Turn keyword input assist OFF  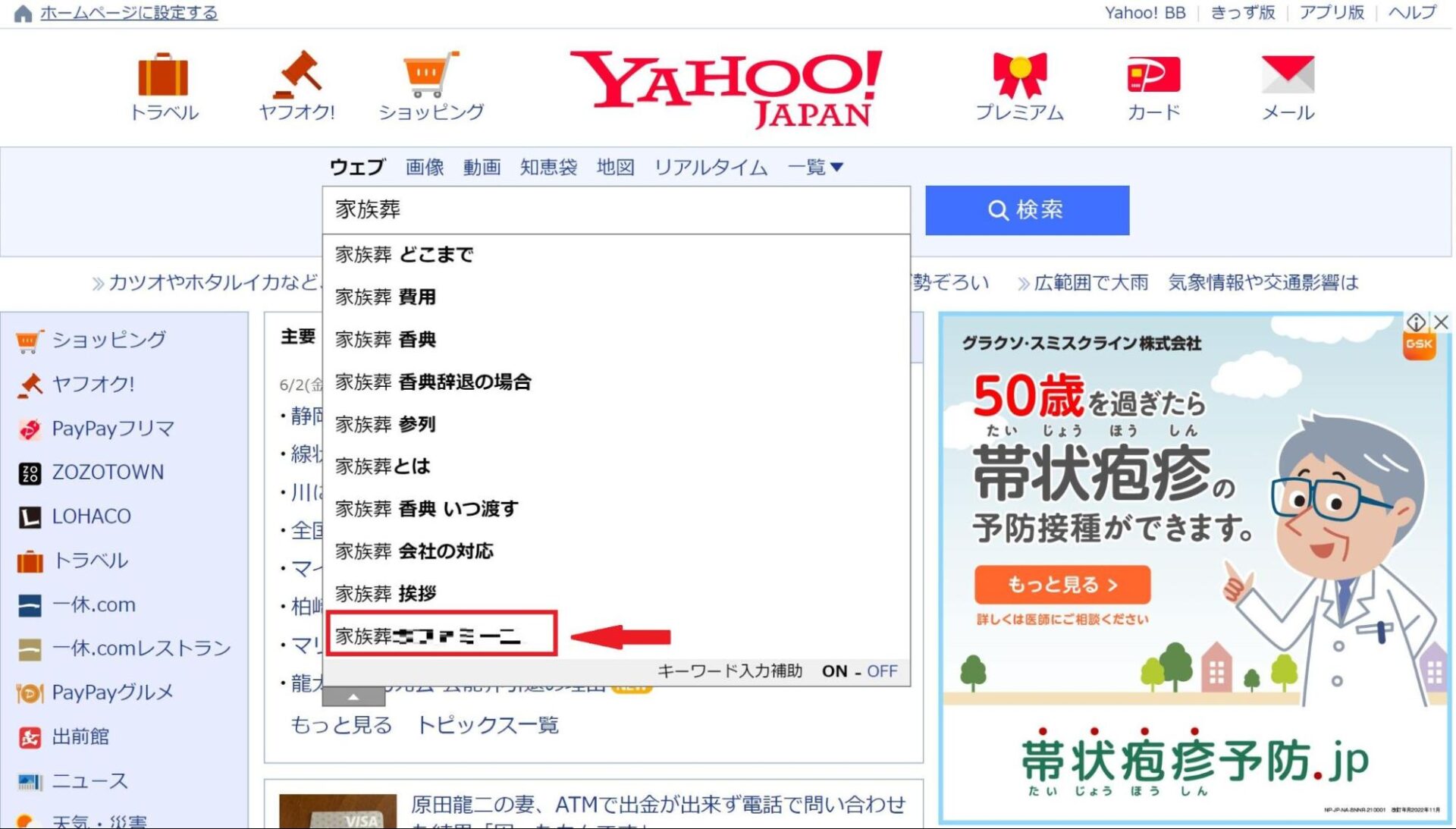pyautogui.click(x=882, y=671)
